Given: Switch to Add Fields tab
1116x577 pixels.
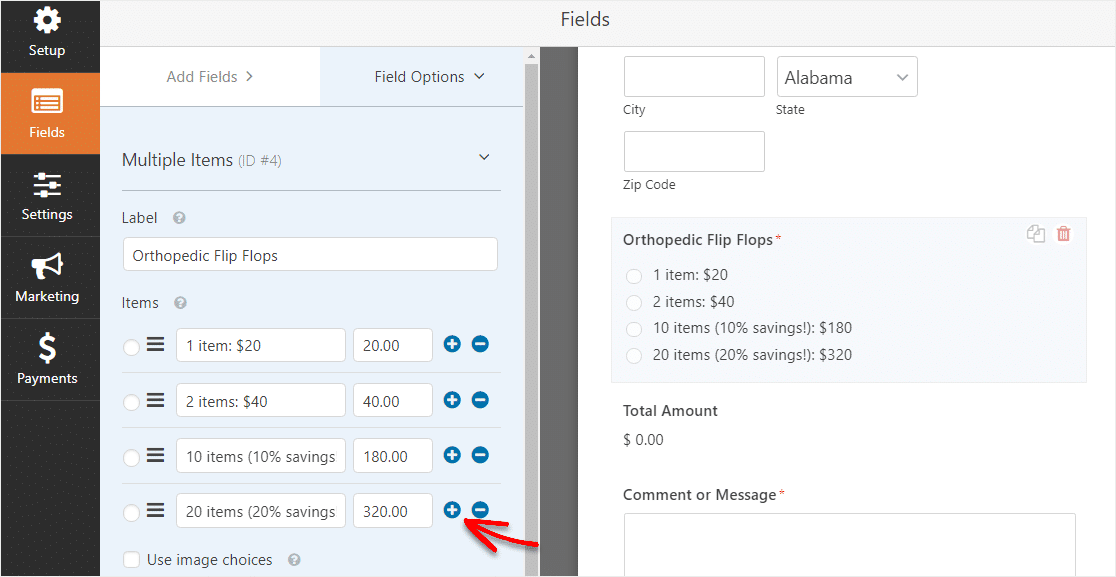Looking at the screenshot, I should pyautogui.click(x=210, y=77).
